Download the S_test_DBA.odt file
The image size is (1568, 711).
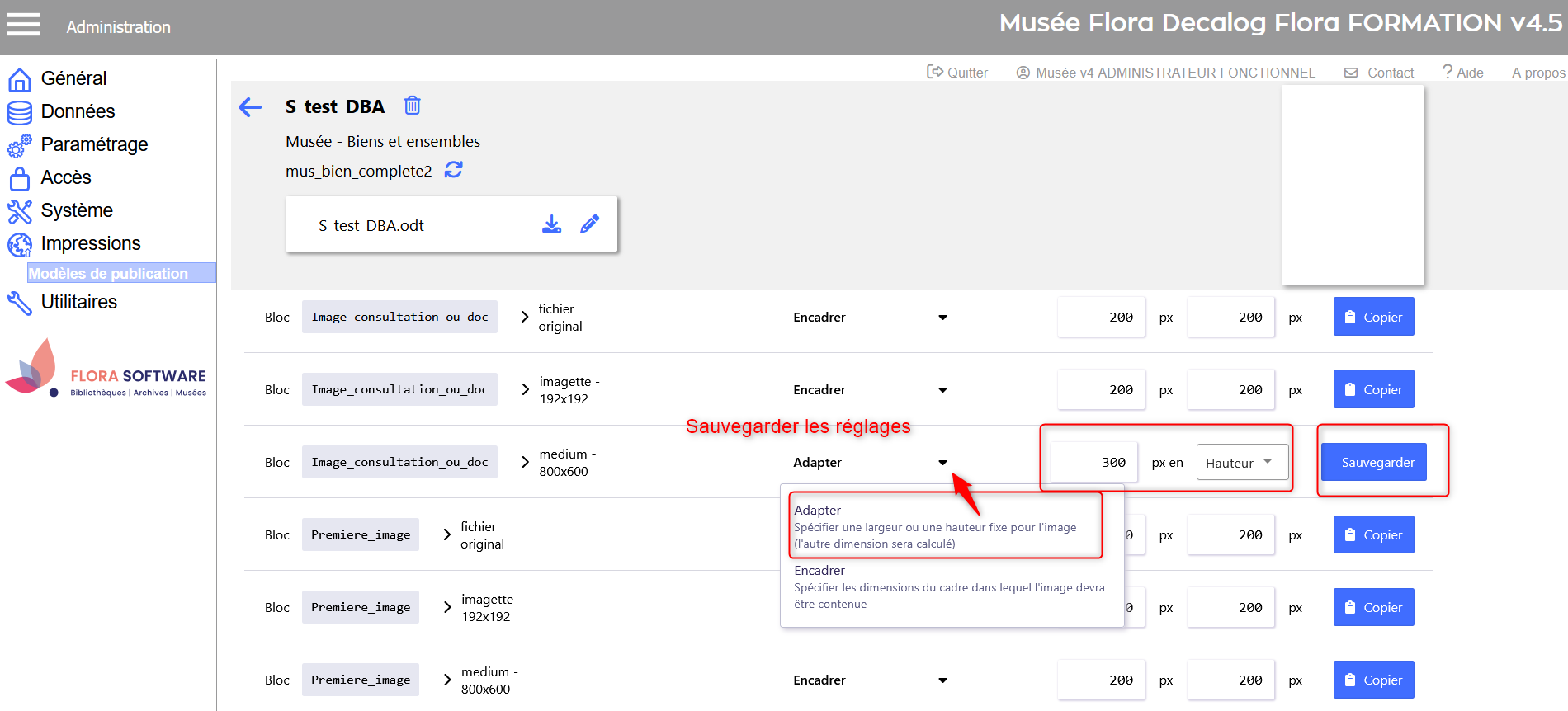click(551, 224)
